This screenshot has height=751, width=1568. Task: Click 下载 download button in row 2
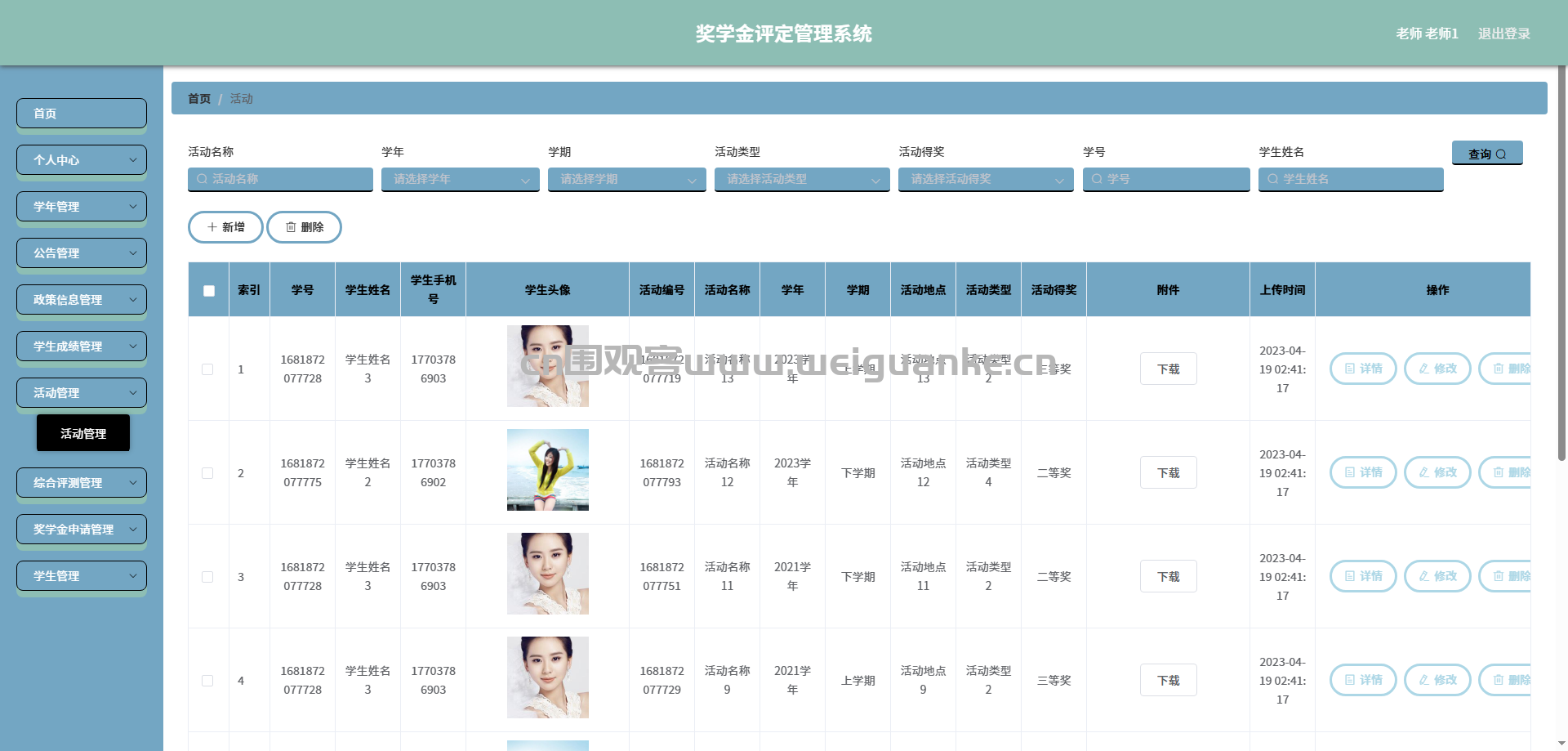(1168, 472)
